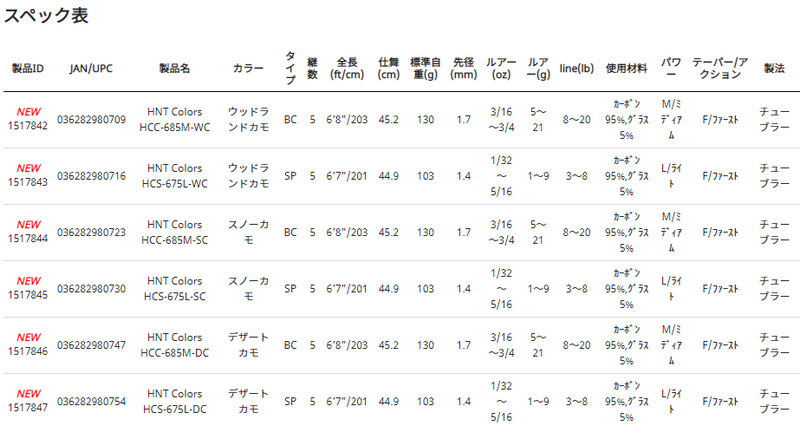Click the line(lb) column header
The width and height of the screenshot is (800, 433).
(577, 68)
